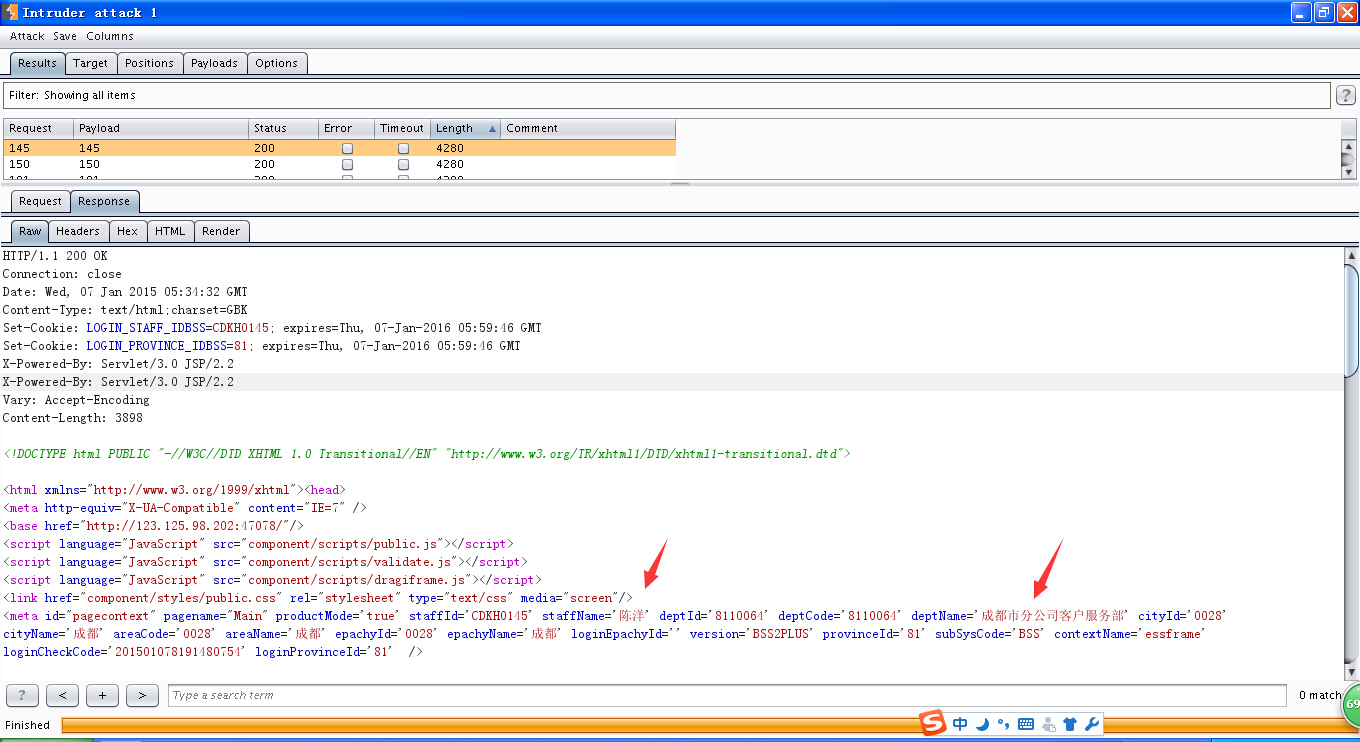Click the user account icon on Sogou bar
This screenshot has width=1360, height=742.
tap(1048, 724)
